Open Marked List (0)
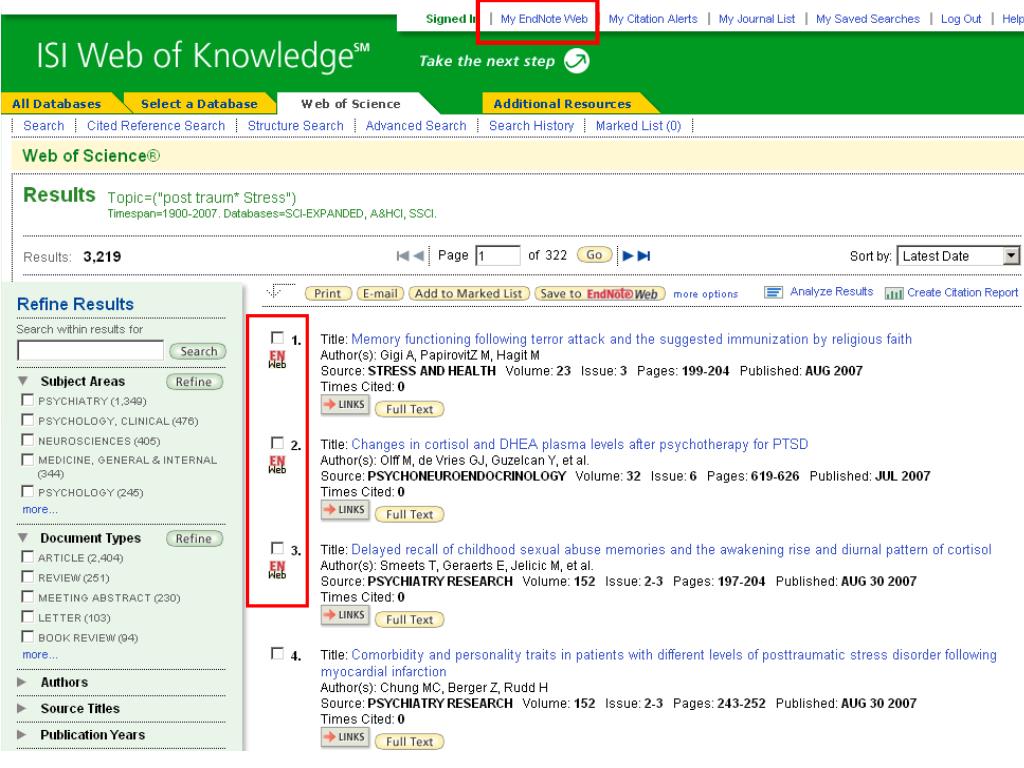This screenshot has width=1024, height=768. [x=639, y=126]
